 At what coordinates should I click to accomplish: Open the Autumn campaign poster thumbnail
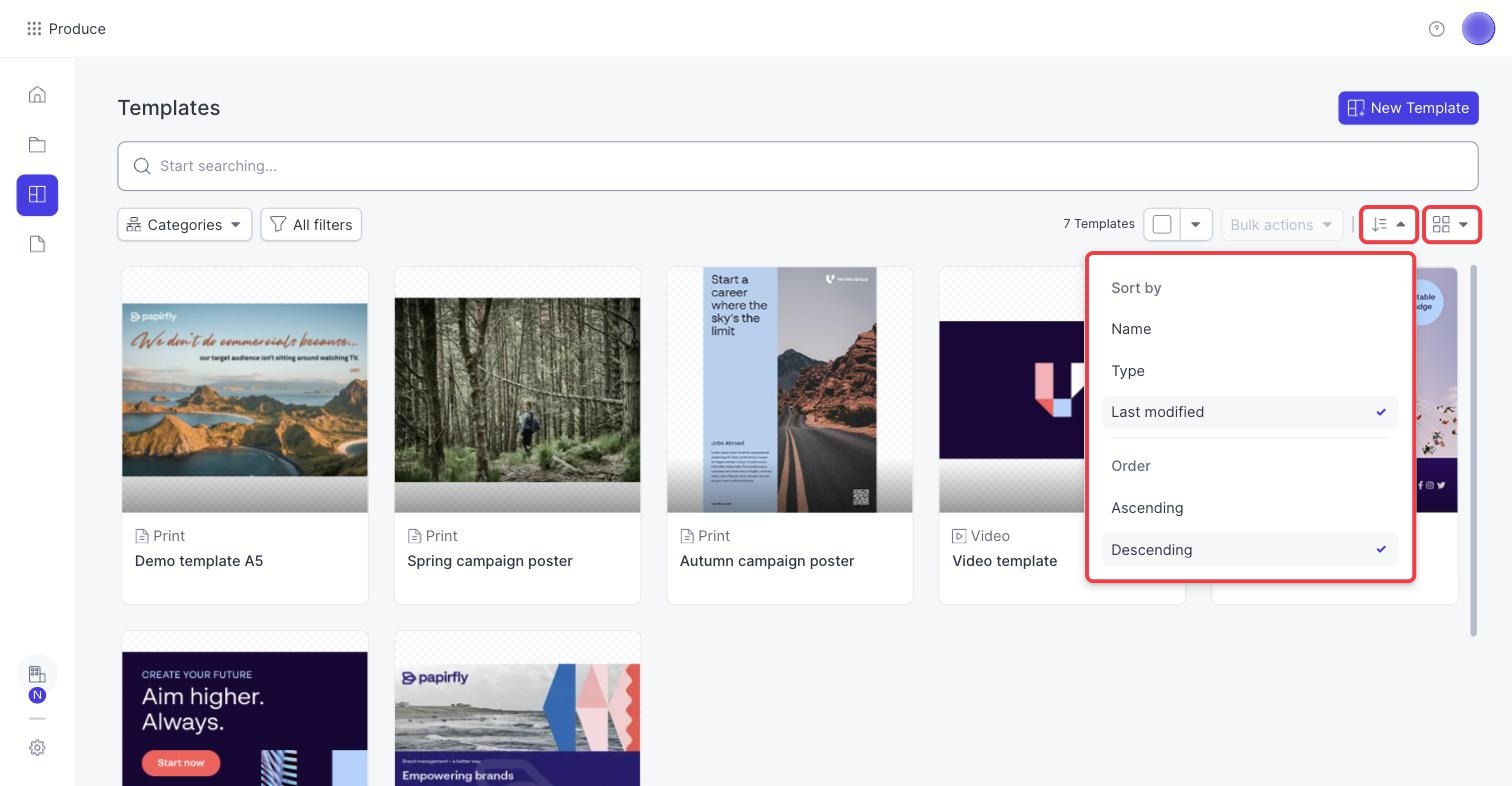(790, 390)
